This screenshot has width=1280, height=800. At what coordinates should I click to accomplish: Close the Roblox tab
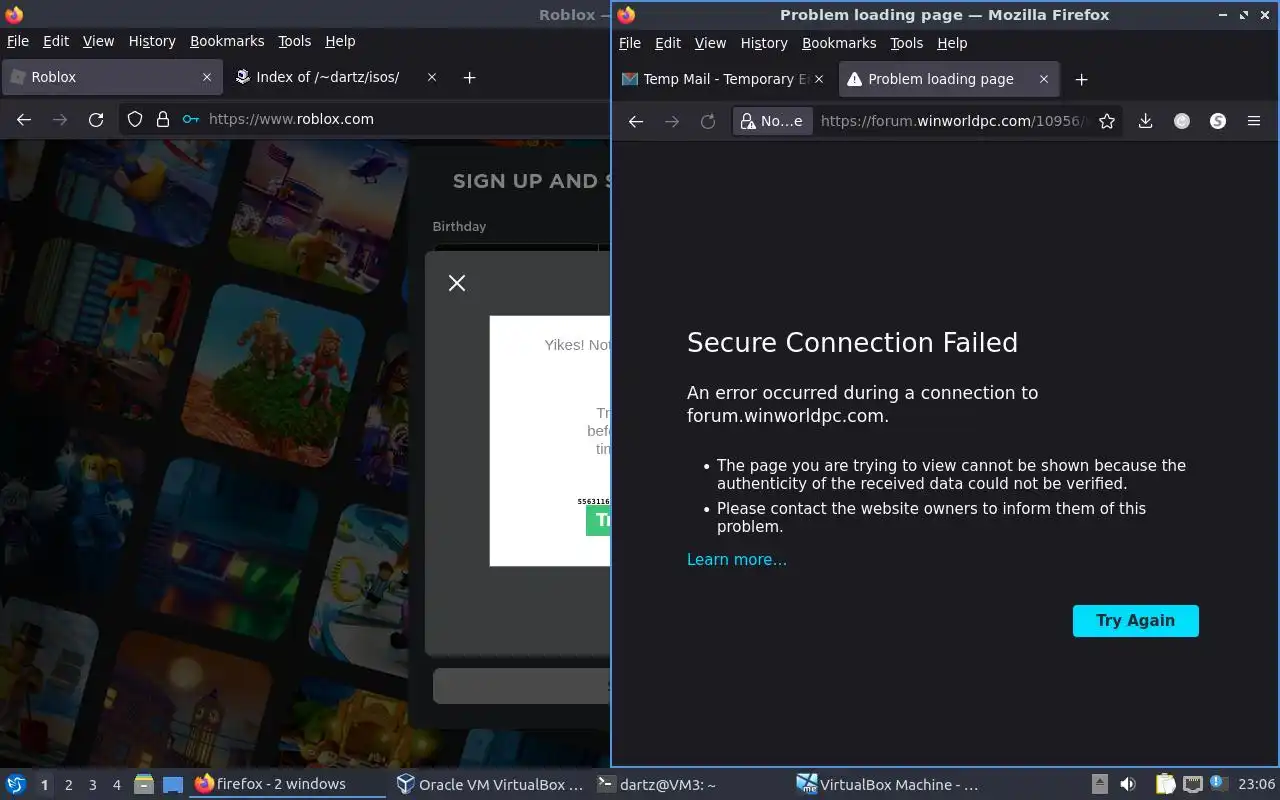click(x=207, y=77)
